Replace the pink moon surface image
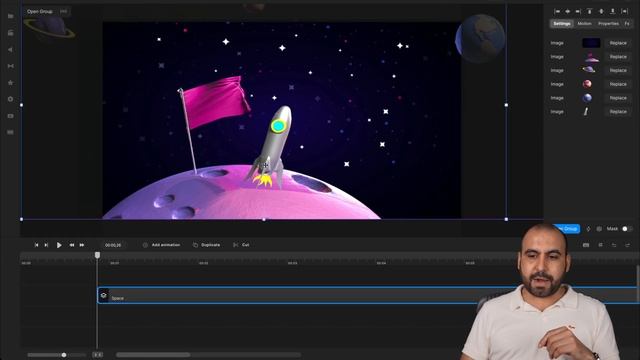 point(618,57)
